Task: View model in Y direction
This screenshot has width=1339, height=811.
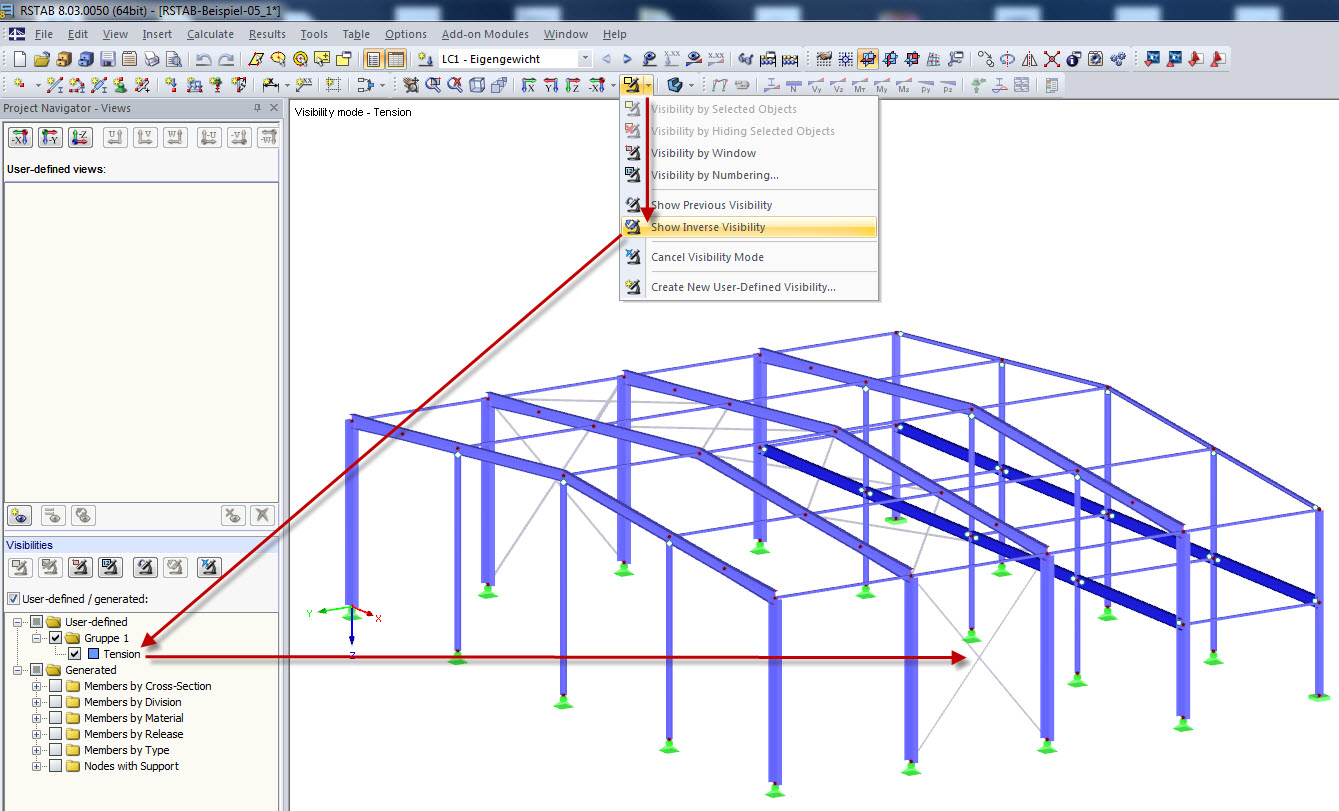Action: [x=550, y=85]
